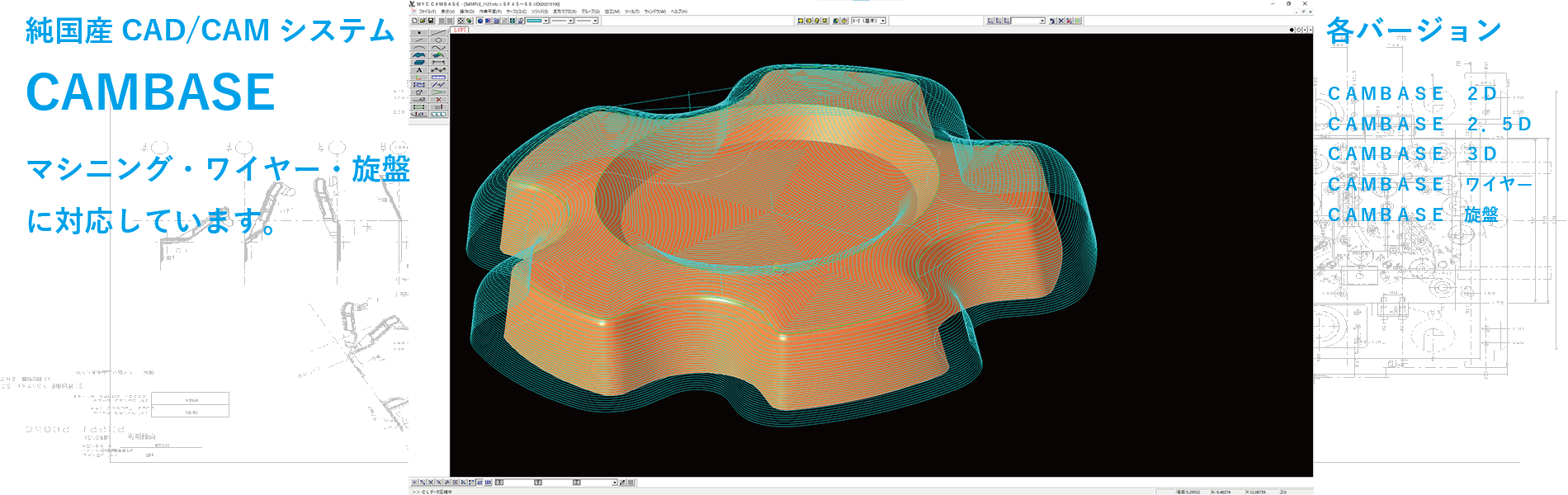1568x495 pixels.
Task: Open the 加工(M) menu
Action: [612, 12]
